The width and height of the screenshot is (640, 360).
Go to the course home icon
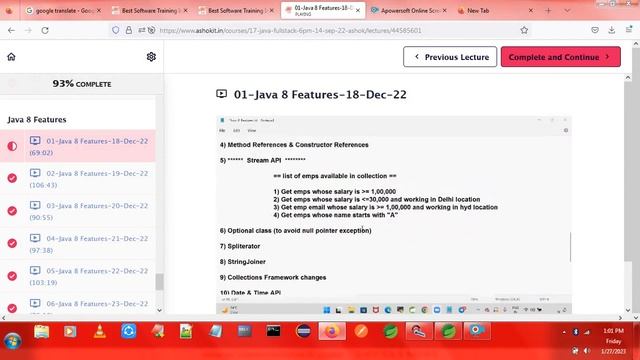(x=11, y=57)
